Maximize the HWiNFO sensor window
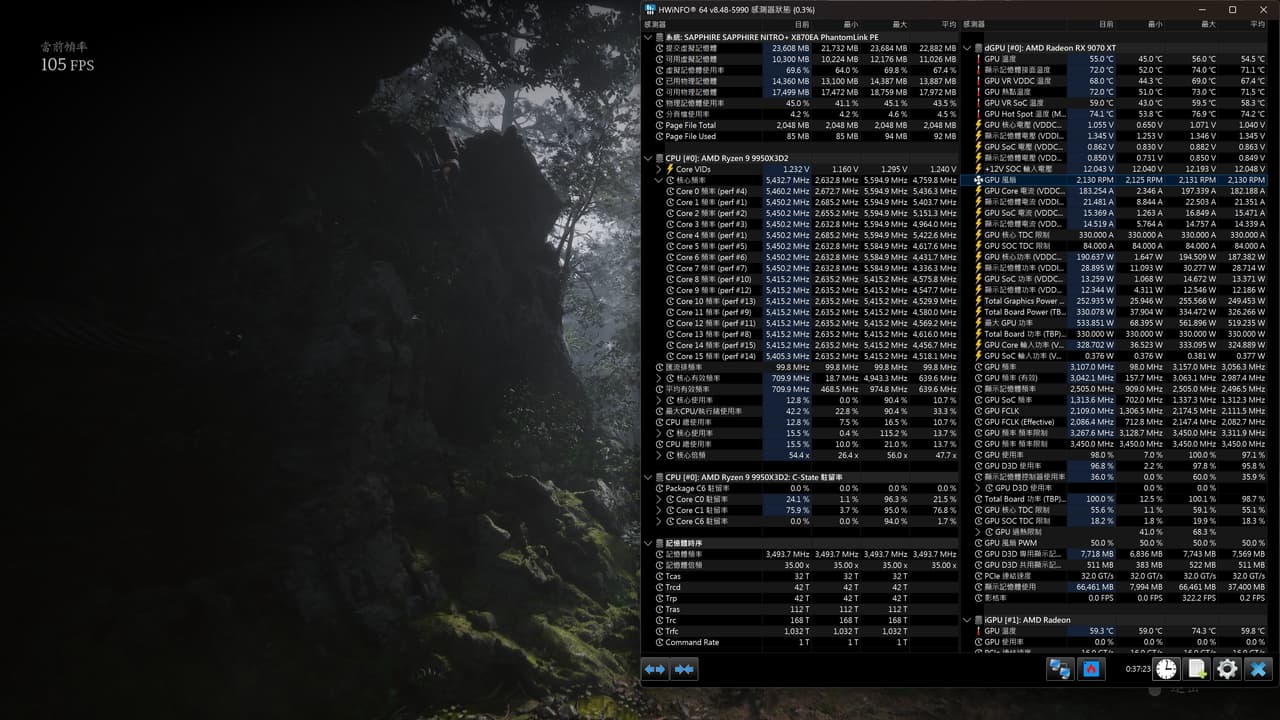This screenshot has height=720, width=1280. pyautogui.click(x=1232, y=9)
